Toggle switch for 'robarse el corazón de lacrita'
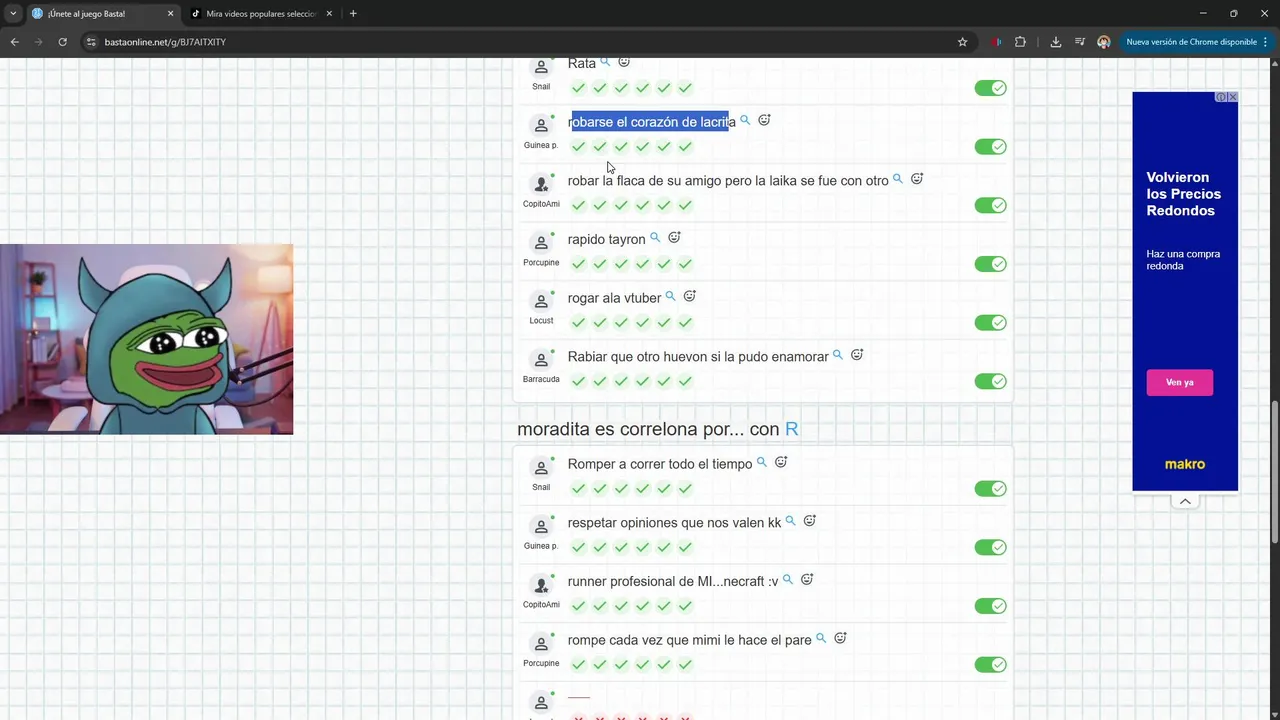Viewport: 1280px width, 720px height. point(990,147)
